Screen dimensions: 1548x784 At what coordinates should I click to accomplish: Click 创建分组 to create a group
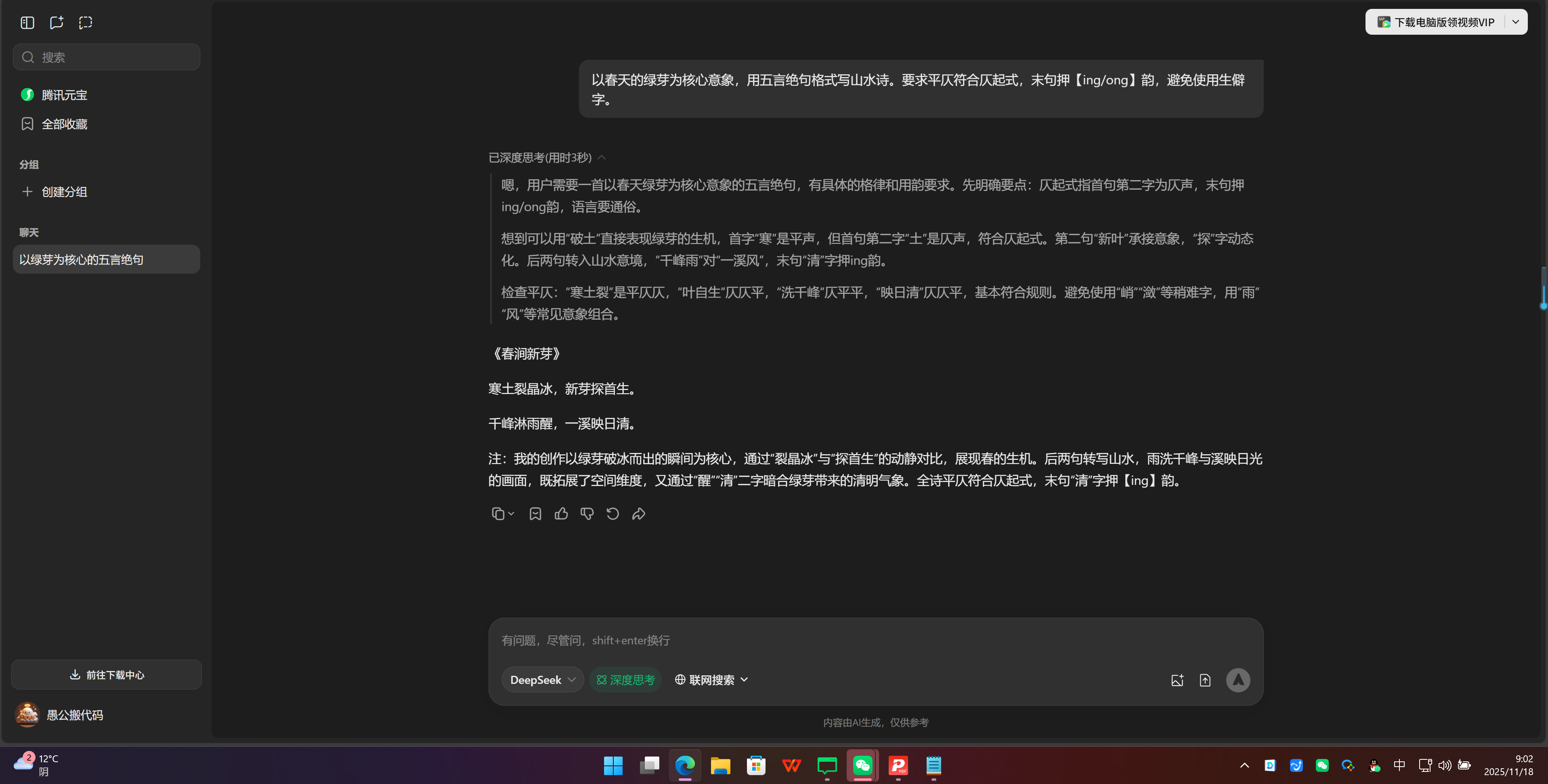pyautogui.click(x=63, y=192)
